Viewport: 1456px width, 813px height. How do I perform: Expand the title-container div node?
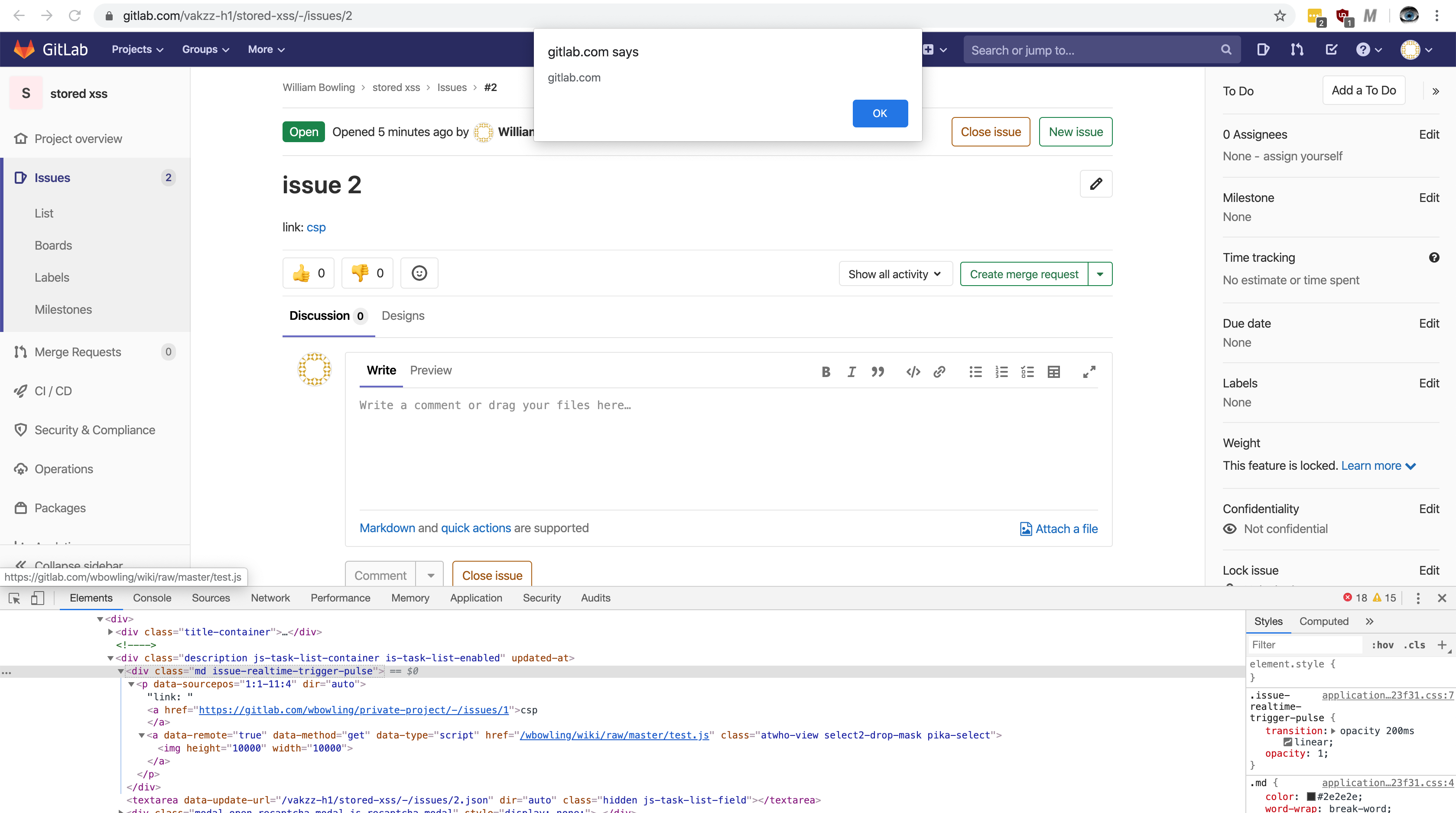point(111,631)
